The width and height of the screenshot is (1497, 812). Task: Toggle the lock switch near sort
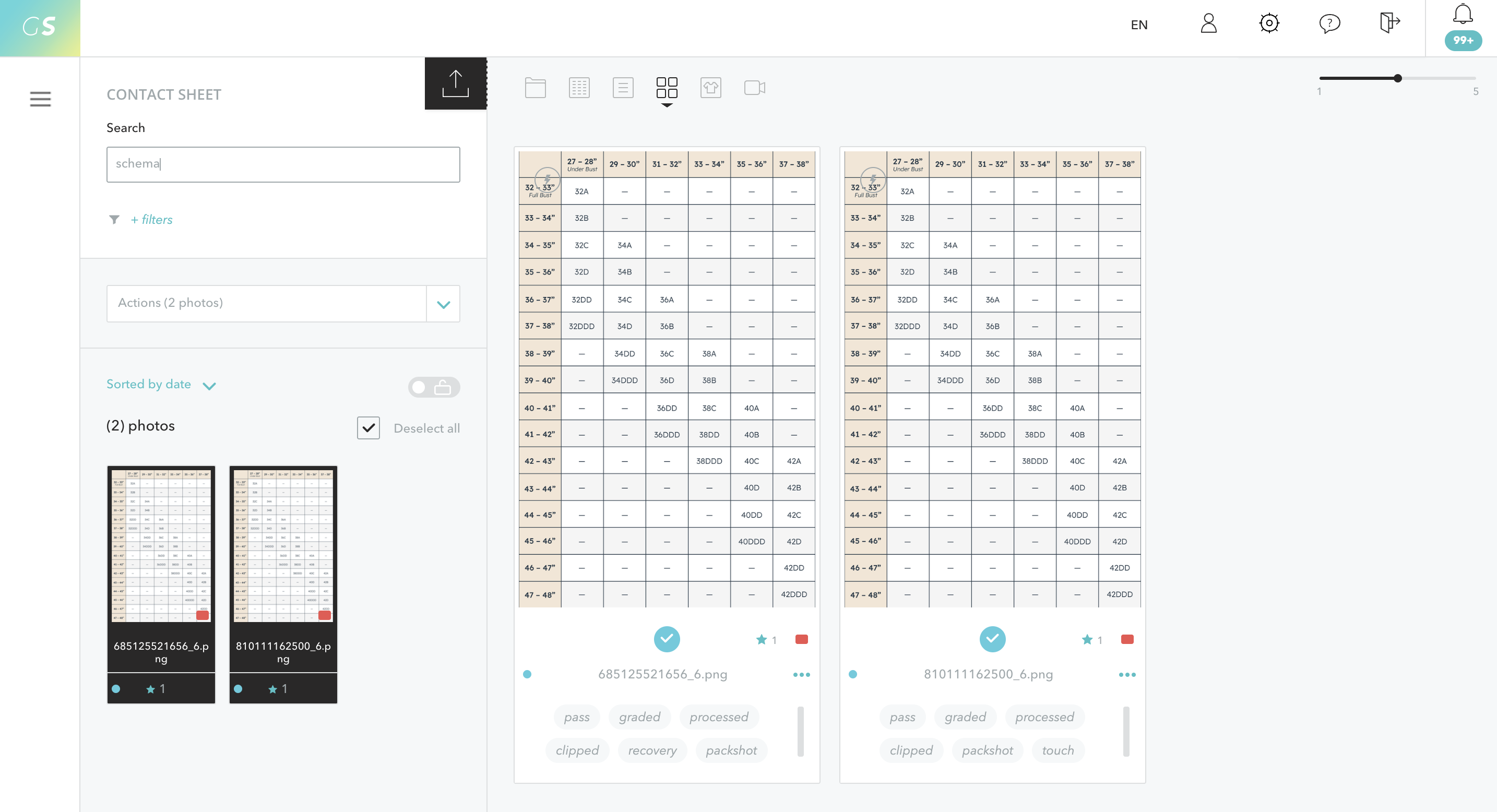(434, 387)
